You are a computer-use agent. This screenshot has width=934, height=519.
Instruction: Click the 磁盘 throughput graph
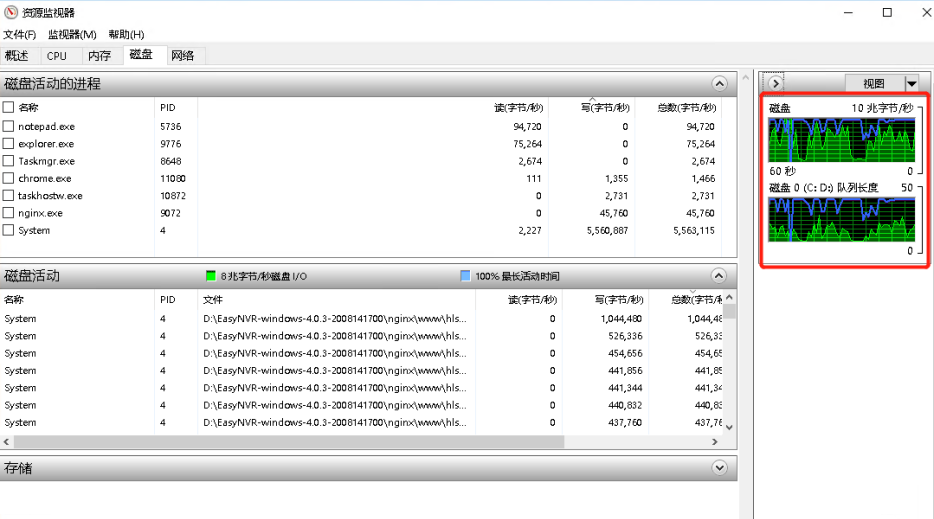click(x=842, y=140)
